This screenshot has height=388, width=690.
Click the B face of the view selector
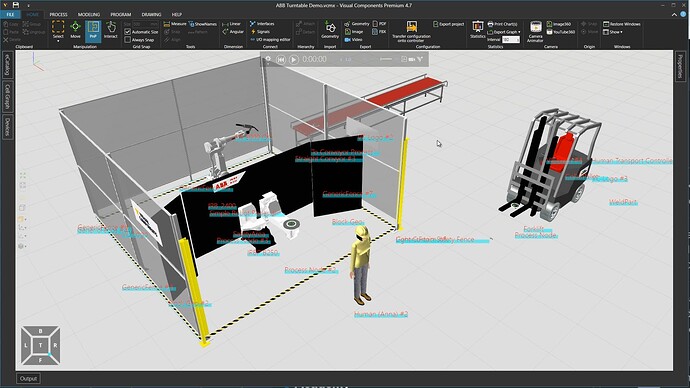point(40,331)
